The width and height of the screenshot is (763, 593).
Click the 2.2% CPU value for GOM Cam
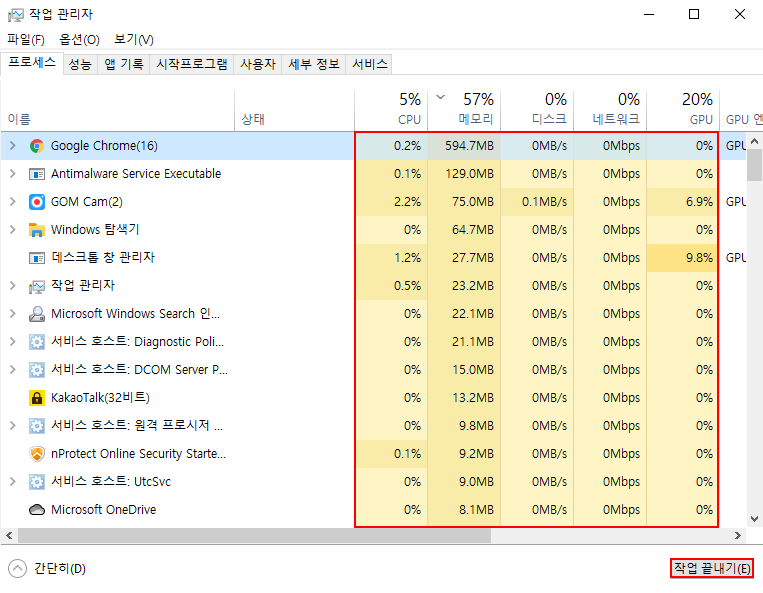407,202
